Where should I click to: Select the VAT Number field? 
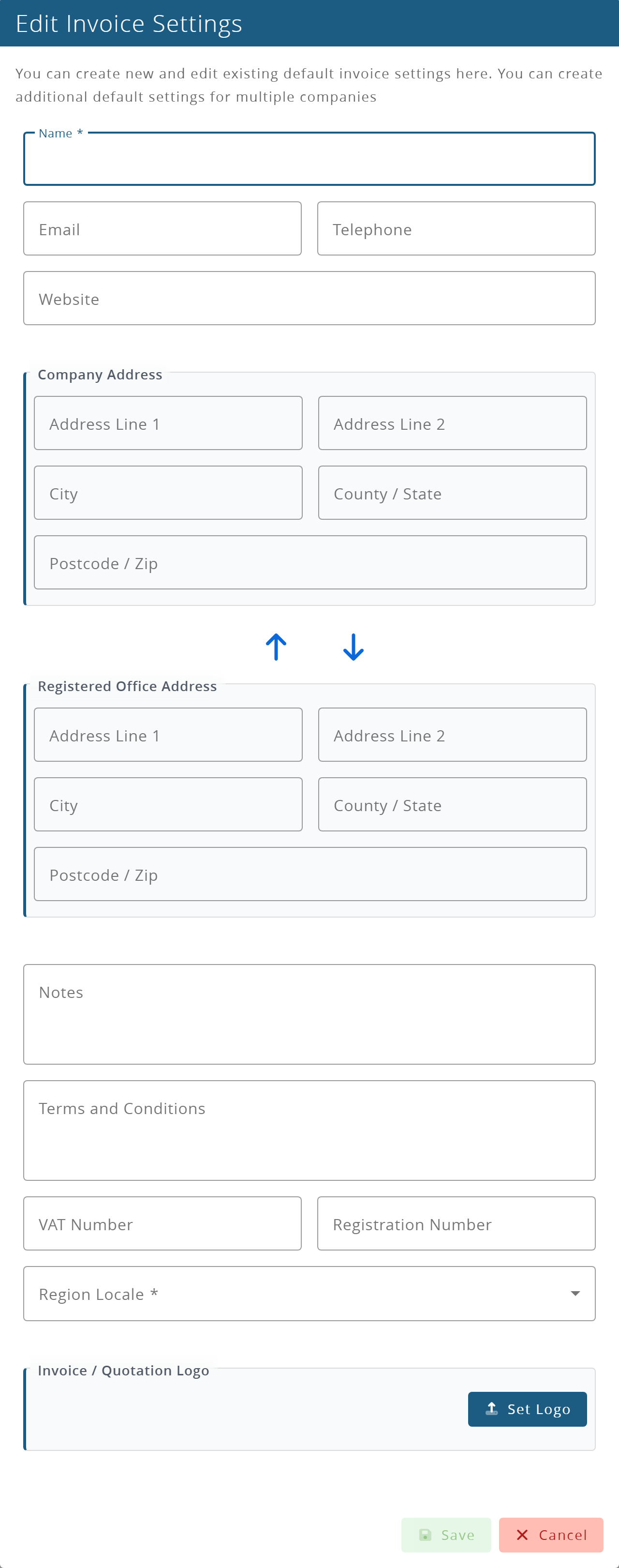click(162, 1223)
